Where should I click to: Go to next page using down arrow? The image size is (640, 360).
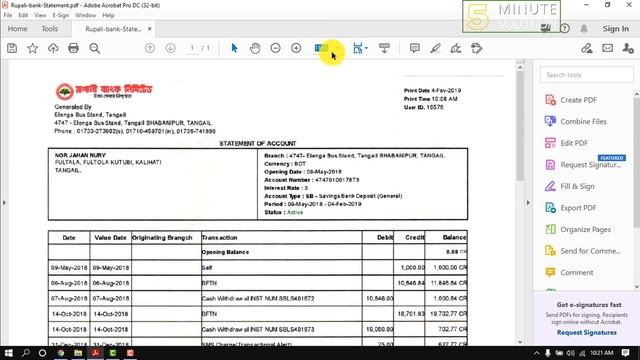[170, 48]
